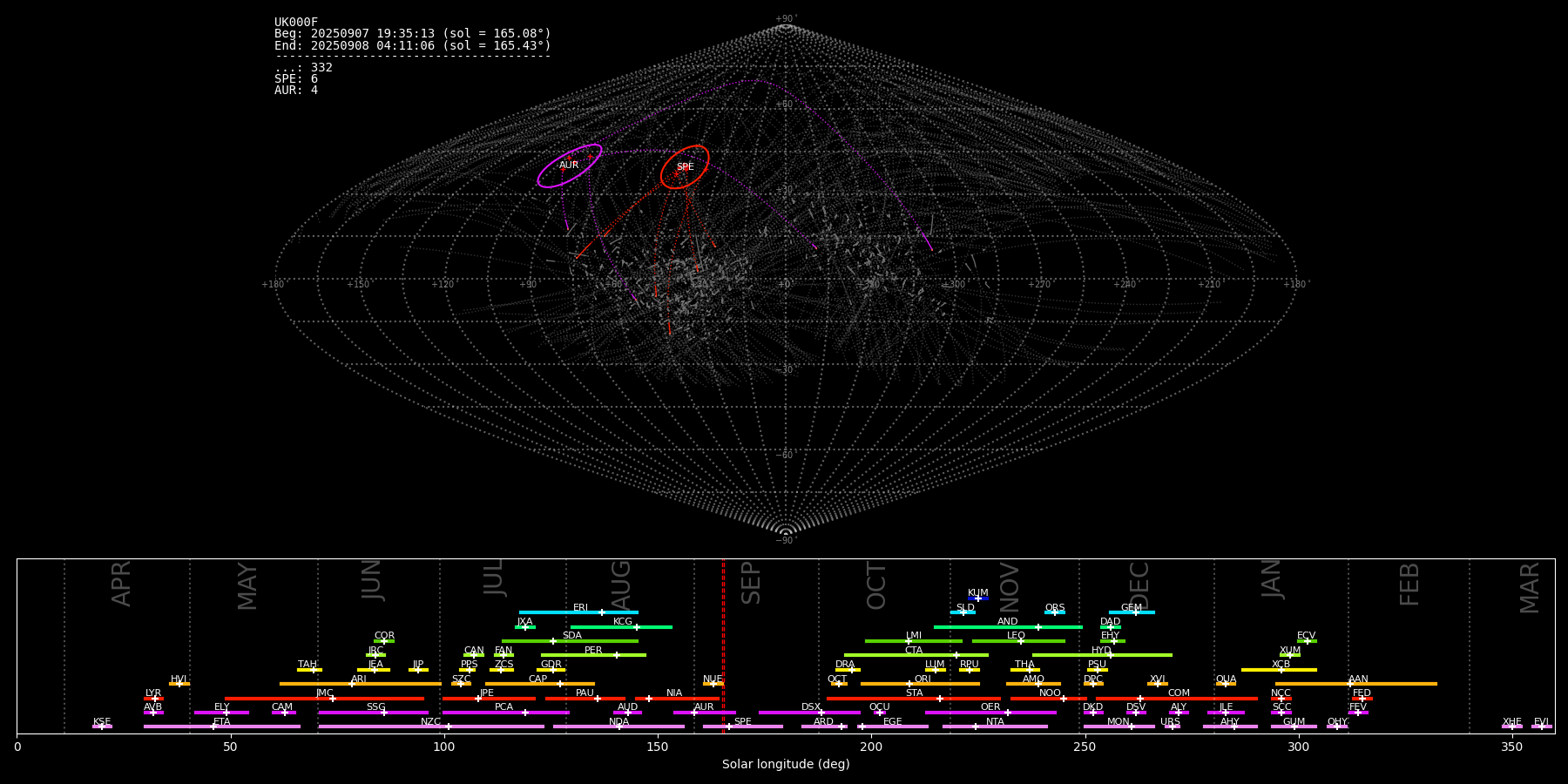
Task: Click the NUE shower label near SEP
Action: (713, 679)
